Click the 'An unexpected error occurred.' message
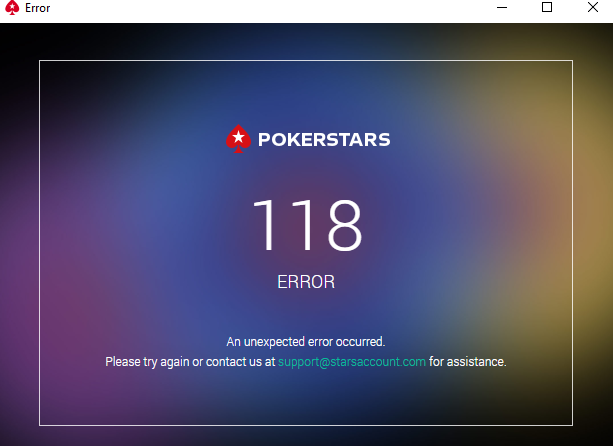The image size is (613, 446). point(306,342)
